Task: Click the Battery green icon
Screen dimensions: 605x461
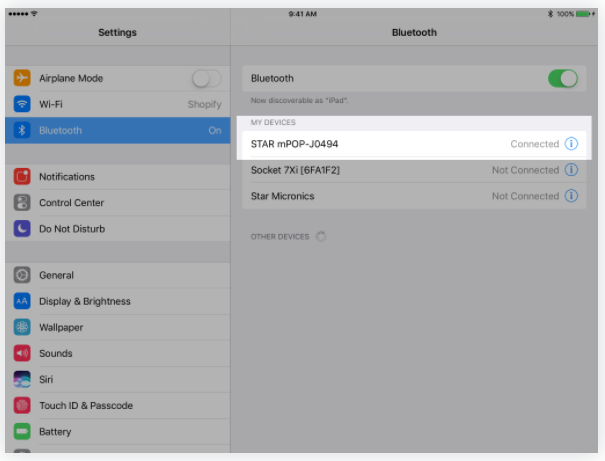Action: (22, 431)
